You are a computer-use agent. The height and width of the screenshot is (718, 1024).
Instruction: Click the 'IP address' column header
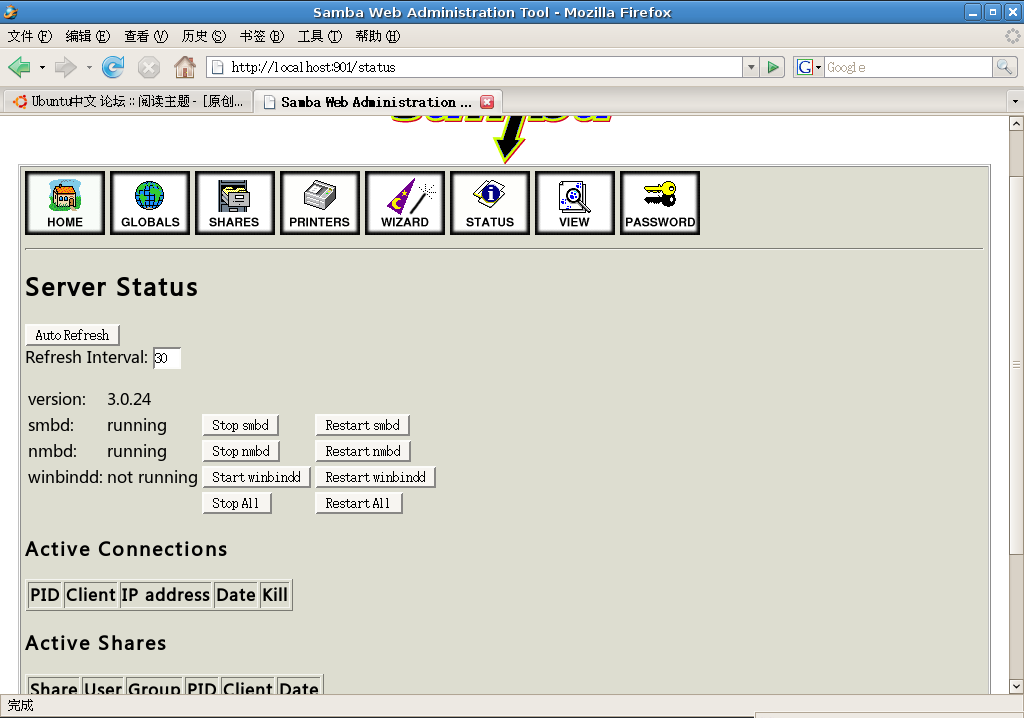(x=166, y=595)
